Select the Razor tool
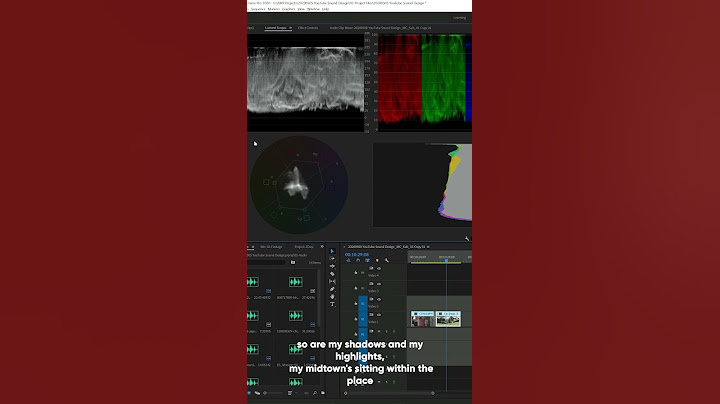Image resolution: width=720 pixels, height=404 pixels. click(x=332, y=274)
